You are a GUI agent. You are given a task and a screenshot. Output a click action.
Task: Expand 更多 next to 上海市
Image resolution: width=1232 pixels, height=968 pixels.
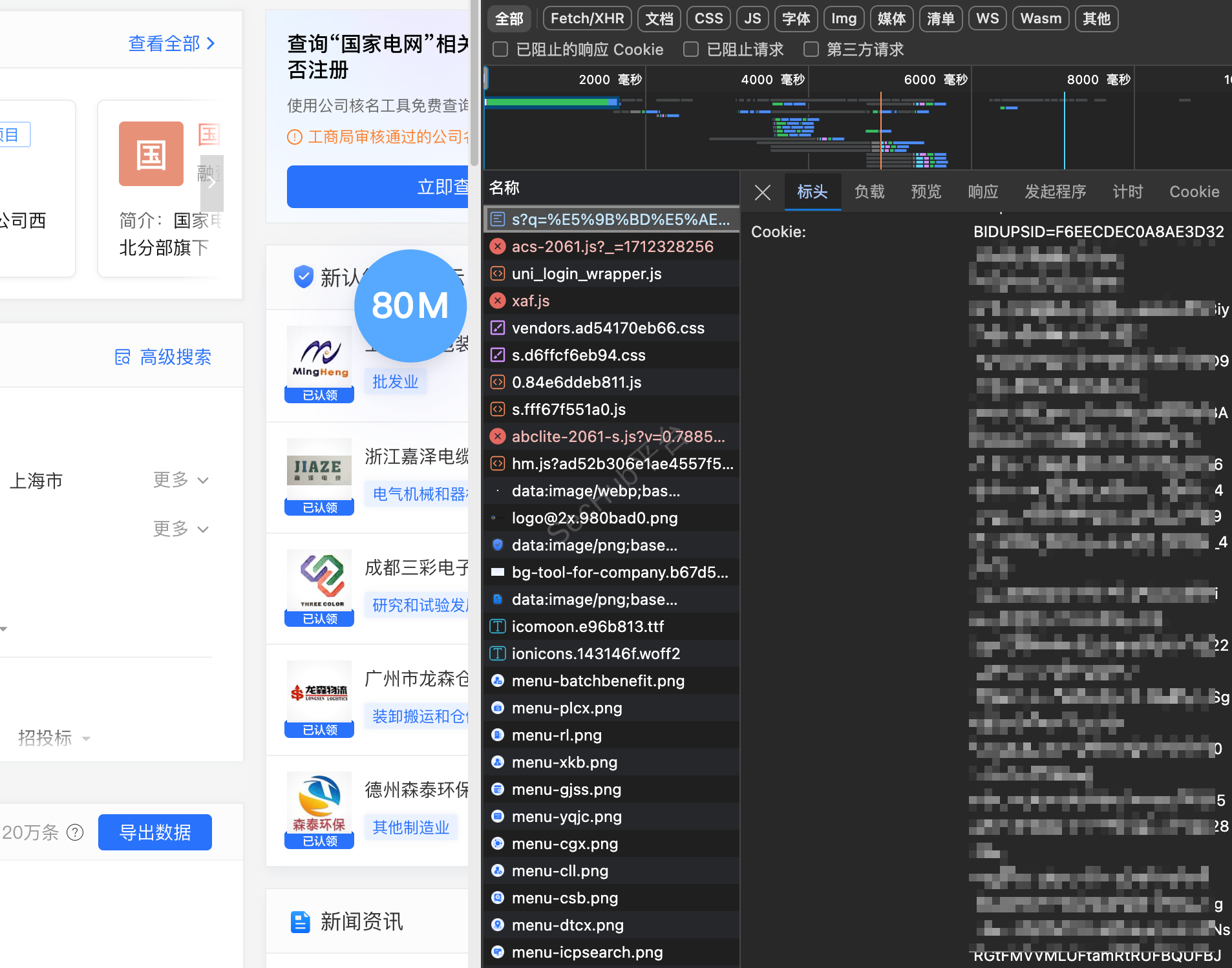[180, 480]
